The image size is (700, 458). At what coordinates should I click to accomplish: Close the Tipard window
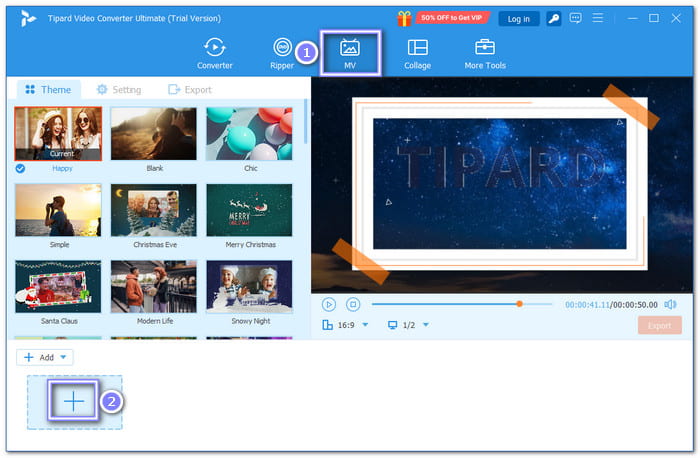676,18
